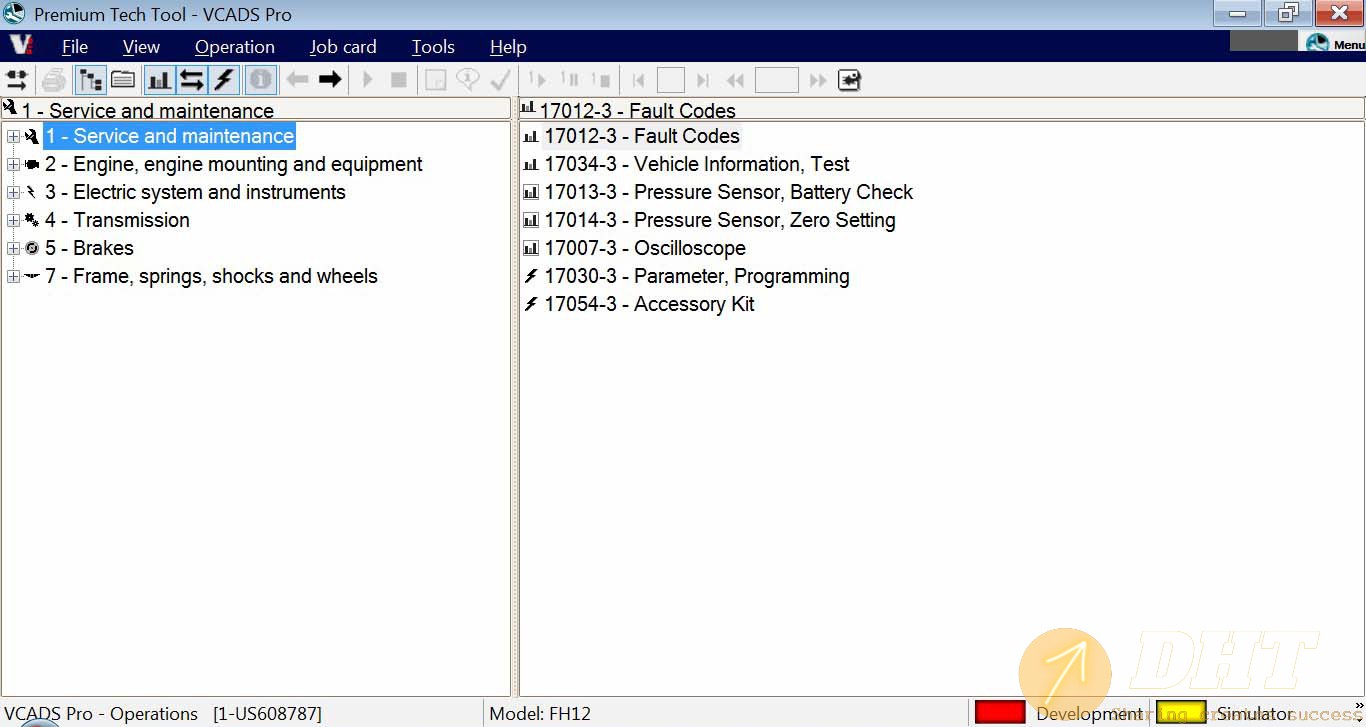
Task: Select '17054-3 - Accessory Kit' operation
Action: point(649,304)
